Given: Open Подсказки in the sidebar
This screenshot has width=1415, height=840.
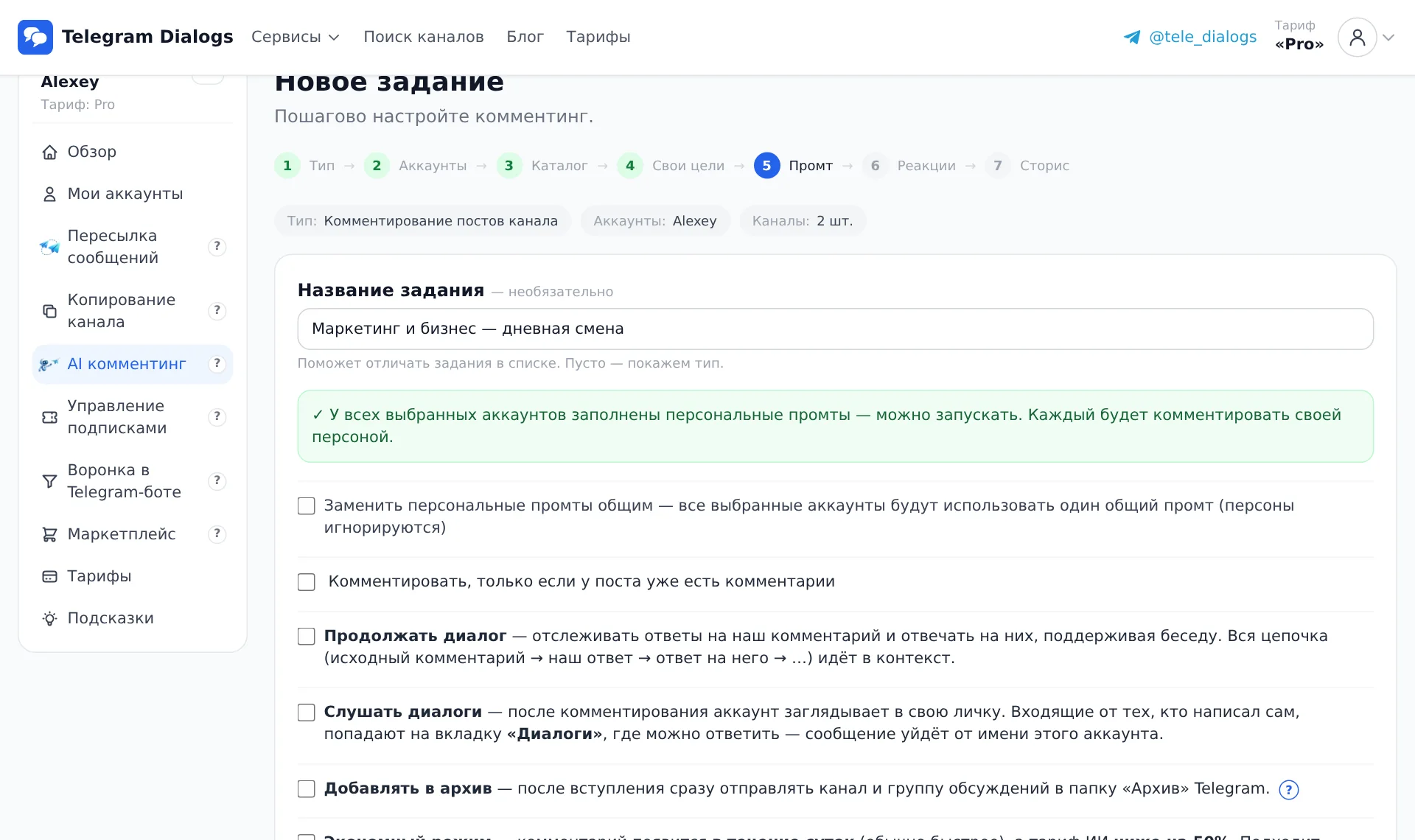Looking at the screenshot, I should click(x=133, y=618).
